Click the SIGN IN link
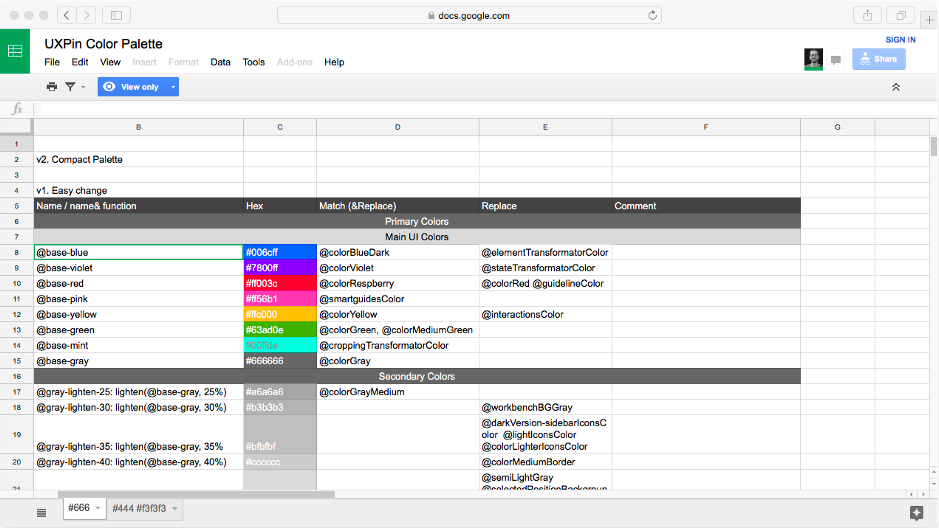The height and width of the screenshot is (528, 939). (x=900, y=40)
